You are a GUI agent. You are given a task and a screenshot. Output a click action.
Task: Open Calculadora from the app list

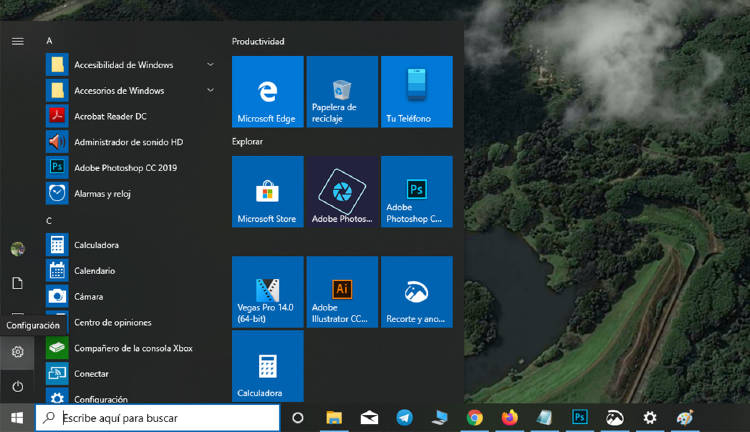(x=130, y=245)
